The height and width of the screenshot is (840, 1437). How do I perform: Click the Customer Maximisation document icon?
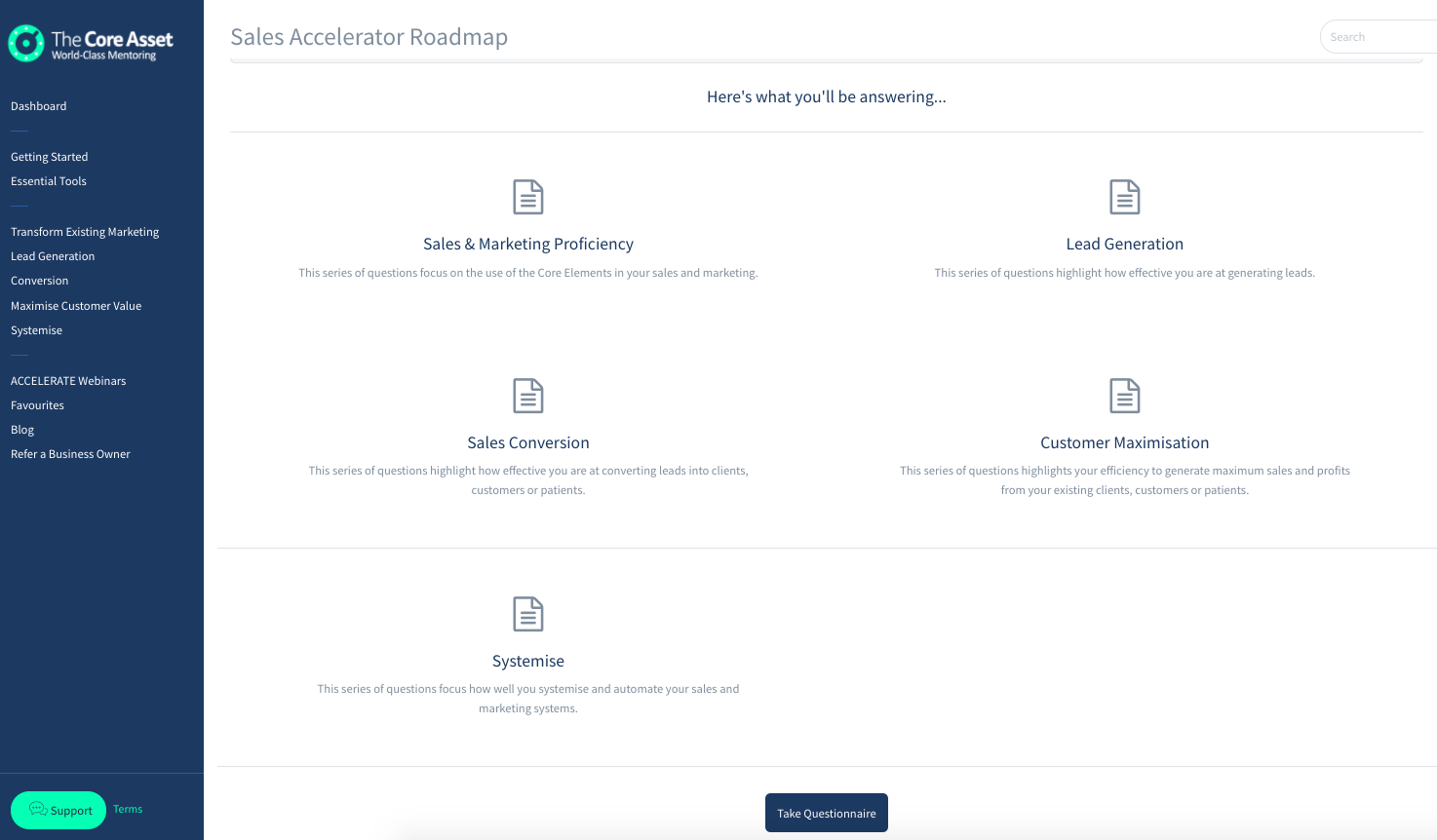[x=1124, y=396]
